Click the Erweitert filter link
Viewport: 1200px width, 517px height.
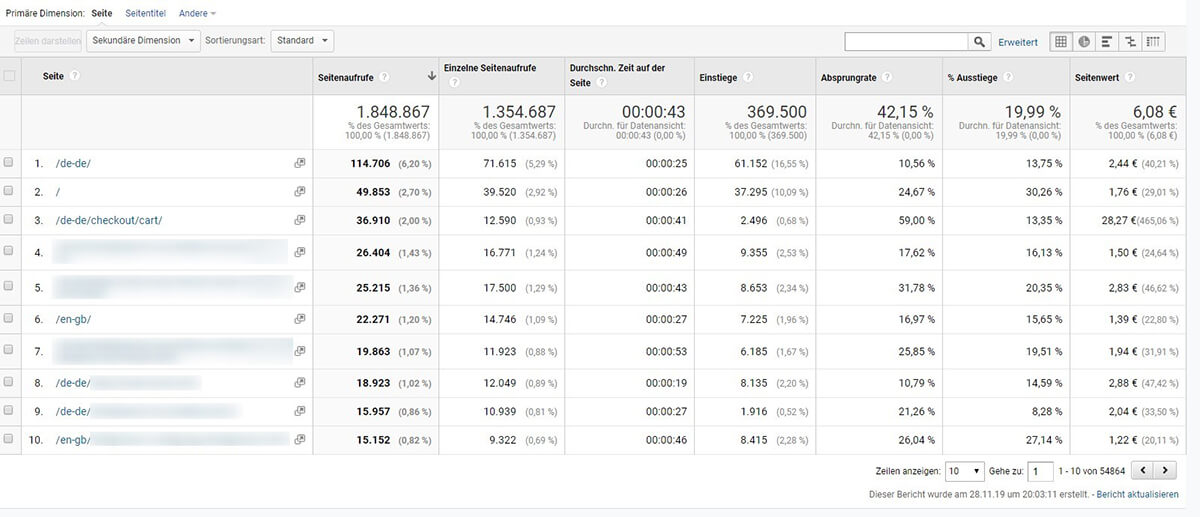tap(1018, 42)
